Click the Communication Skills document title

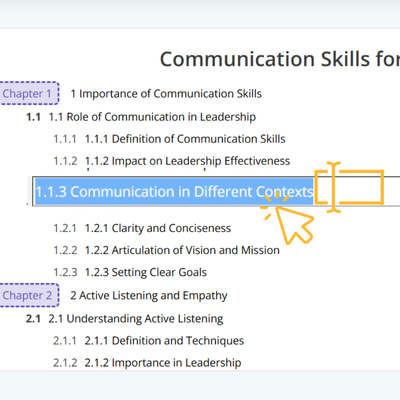(280, 59)
